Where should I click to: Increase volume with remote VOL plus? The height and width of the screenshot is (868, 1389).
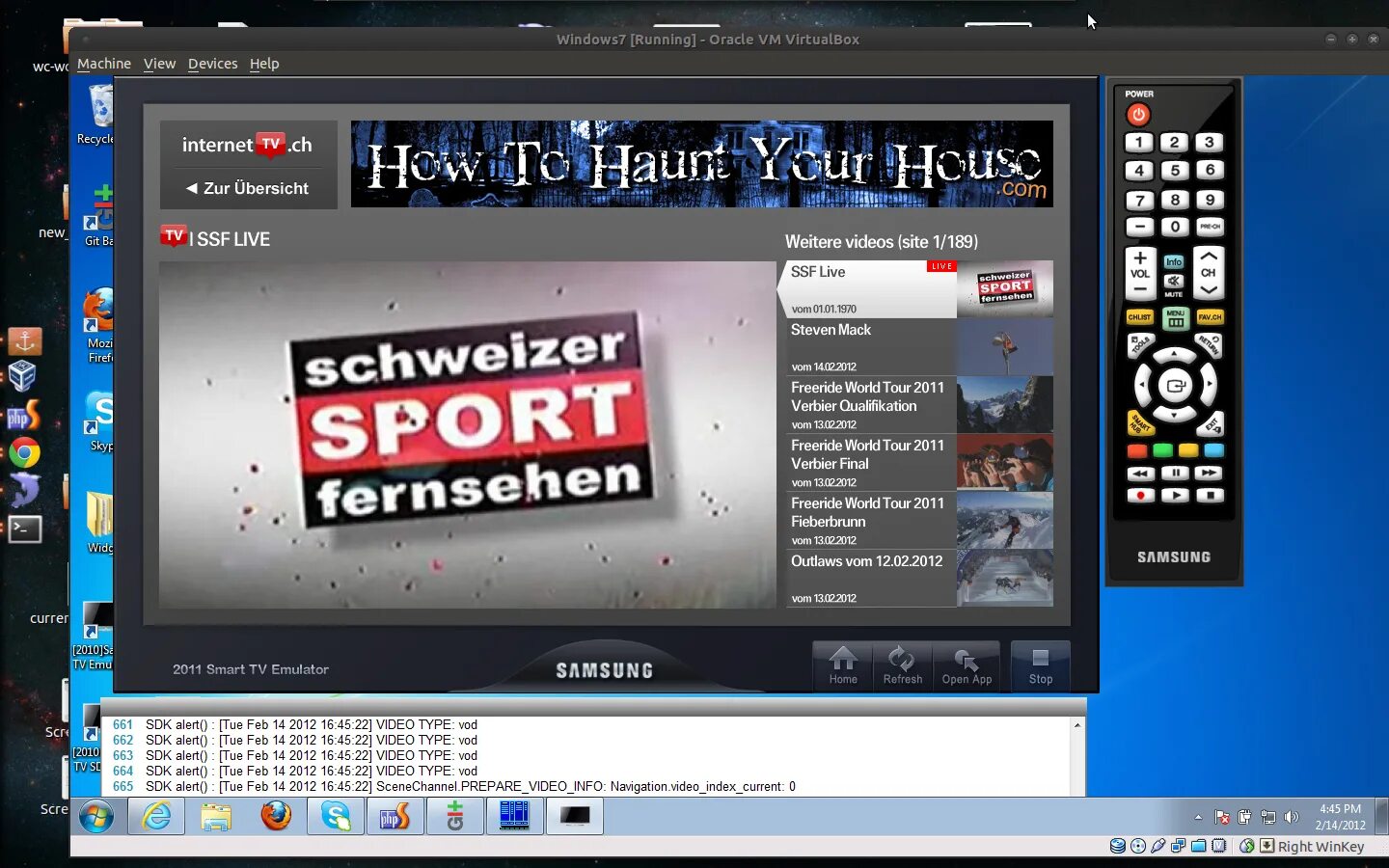[x=1140, y=258]
